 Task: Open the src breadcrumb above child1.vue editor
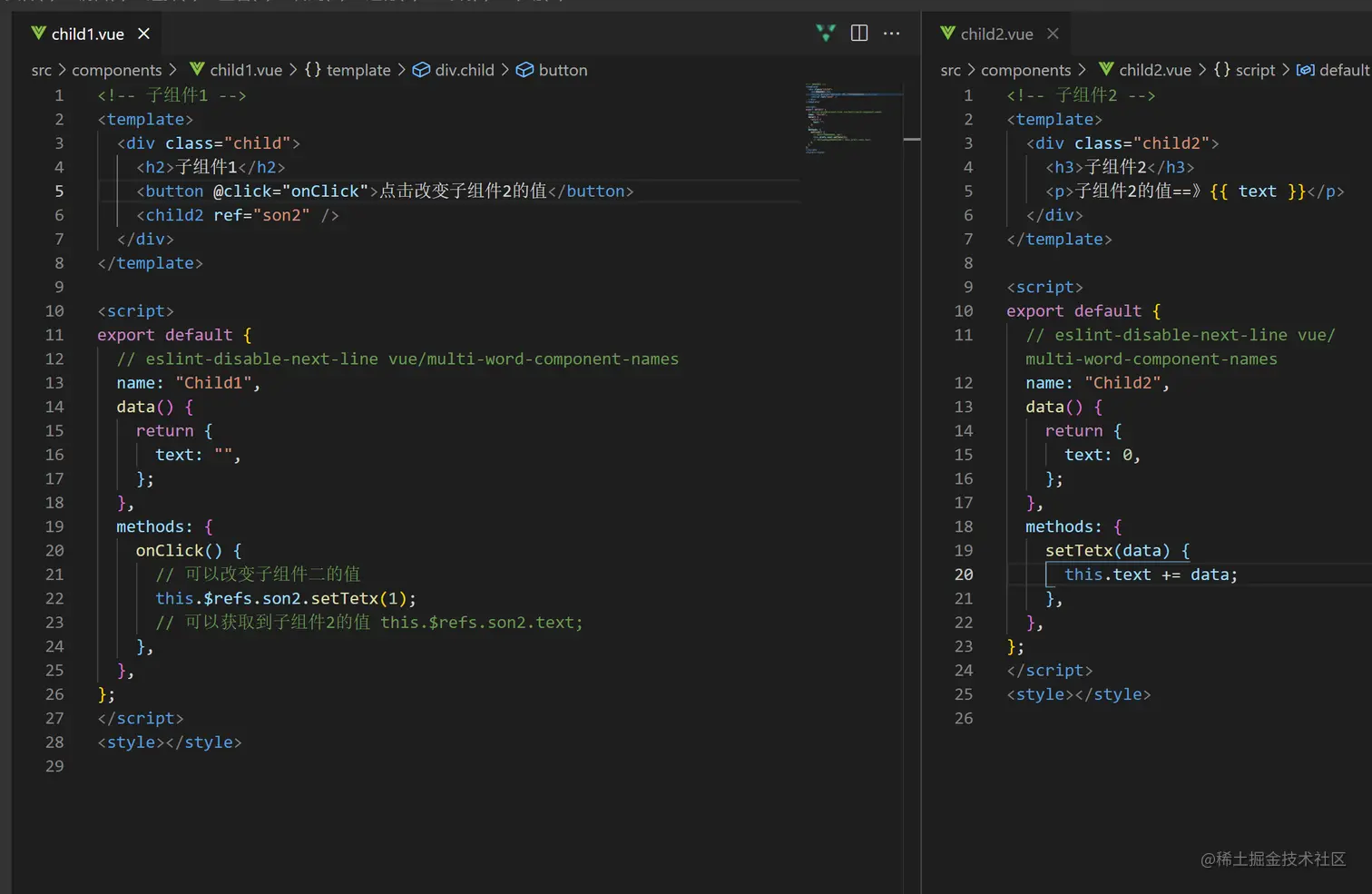pos(42,70)
